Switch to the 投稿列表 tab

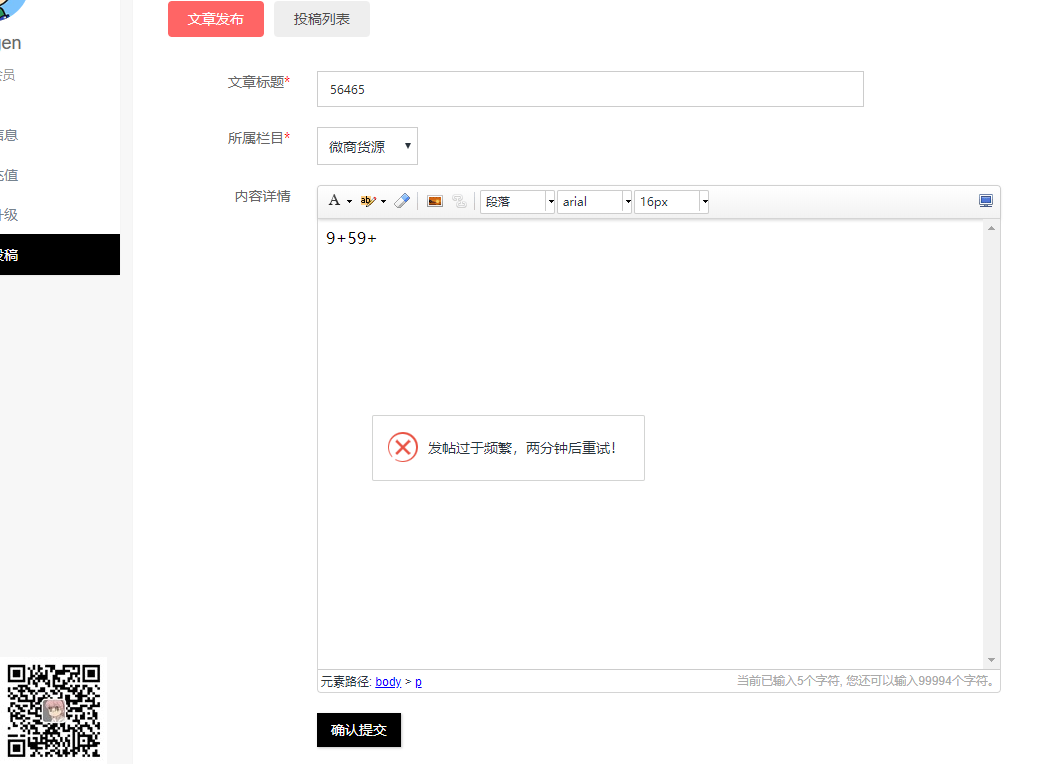tap(321, 19)
